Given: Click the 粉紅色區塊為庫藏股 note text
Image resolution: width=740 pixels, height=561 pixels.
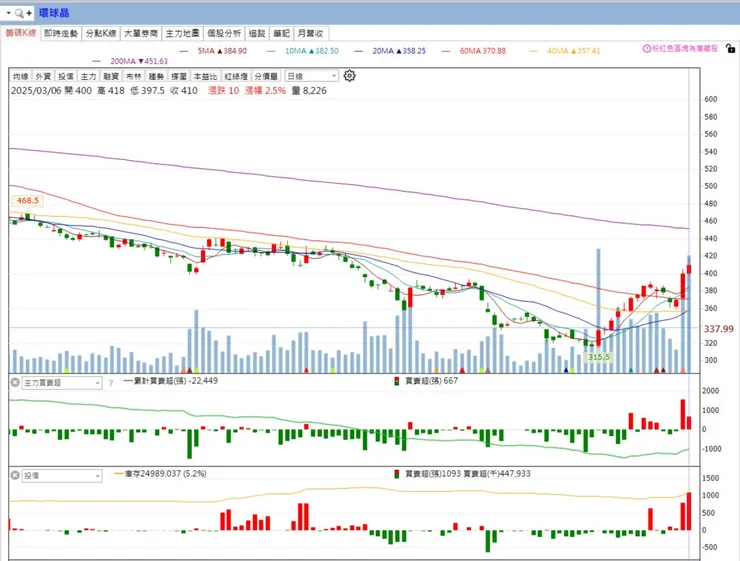Looking at the screenshot, I should coord(685,49).
